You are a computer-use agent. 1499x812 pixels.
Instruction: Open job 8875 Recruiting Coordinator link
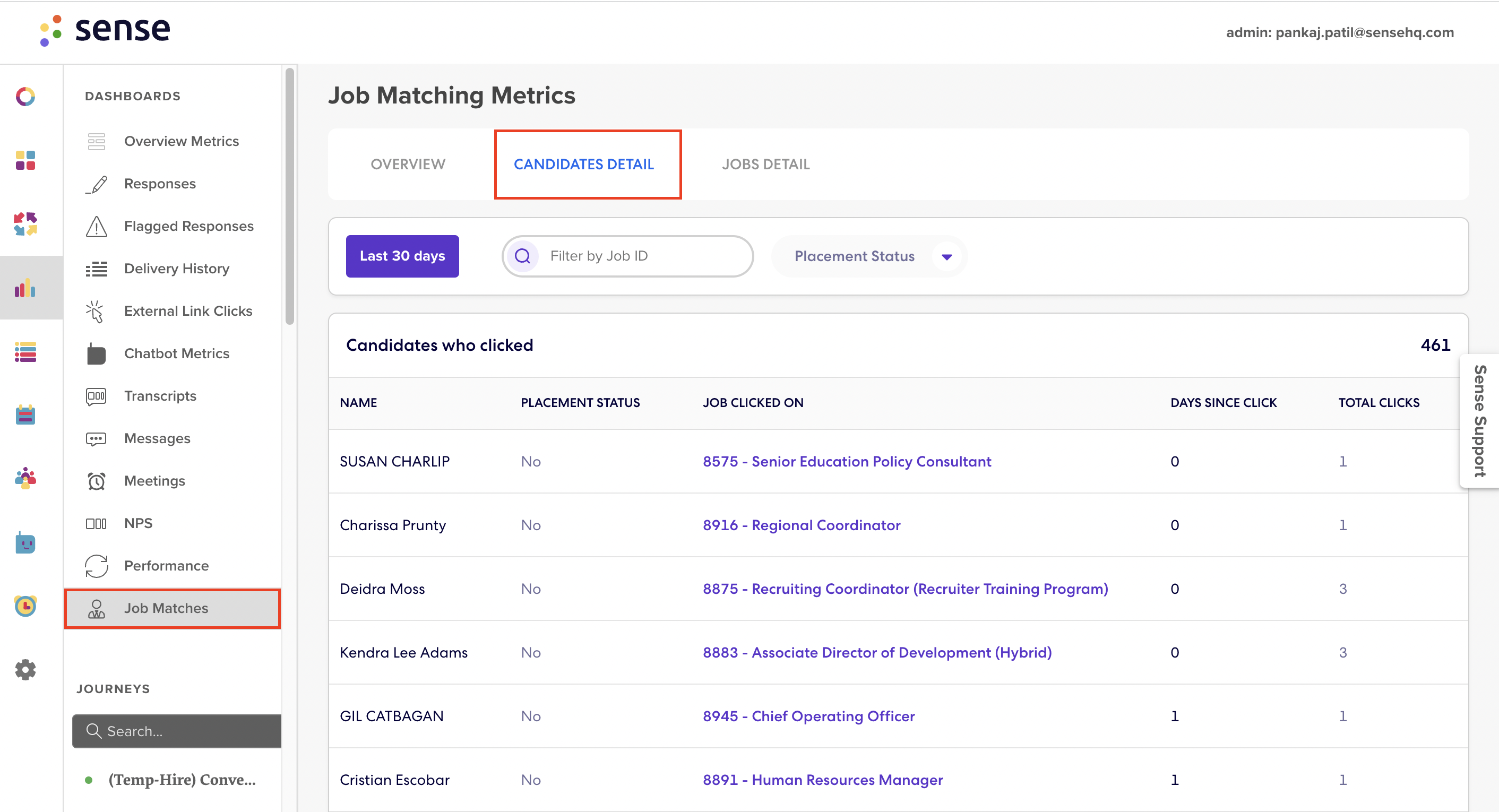906,589
